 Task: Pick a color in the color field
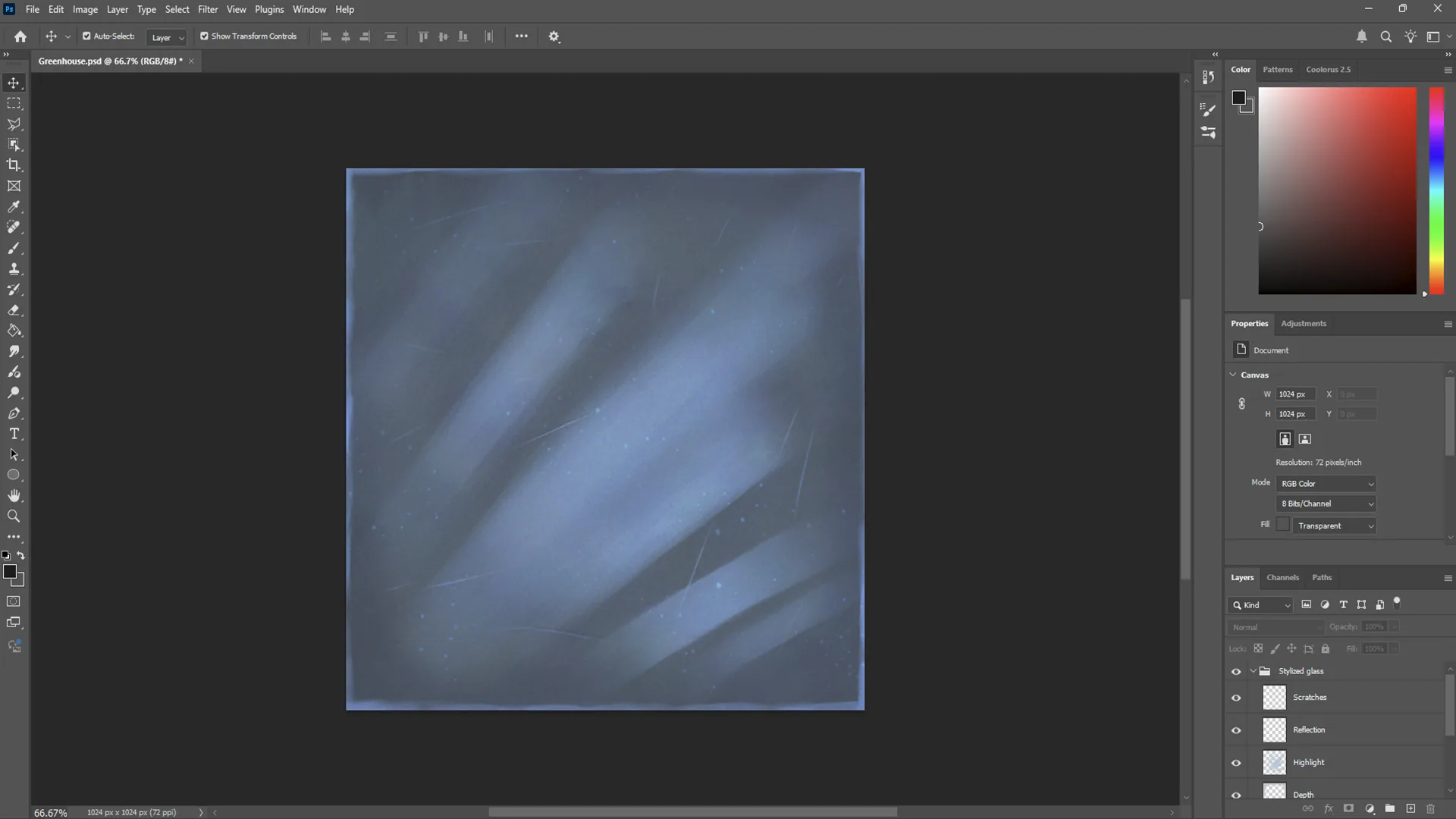(x=1338, y=190)
